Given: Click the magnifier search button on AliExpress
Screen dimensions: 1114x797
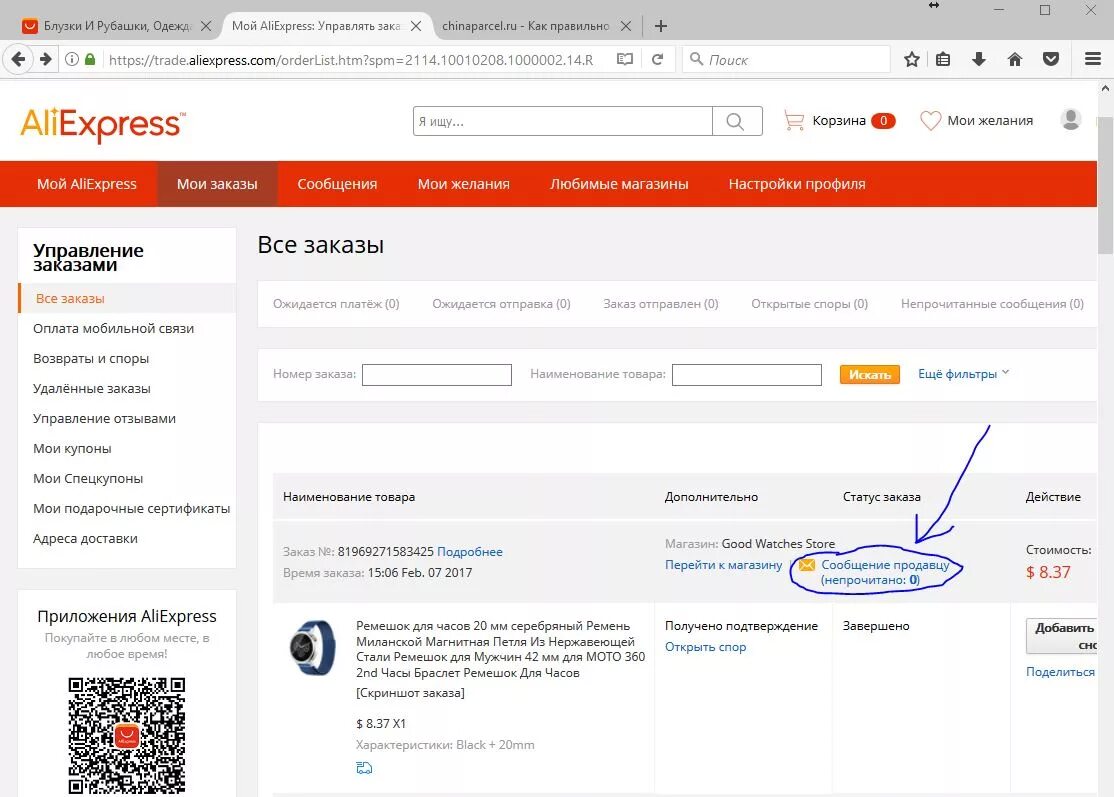Looking at the screenshot, I should 737,121.
